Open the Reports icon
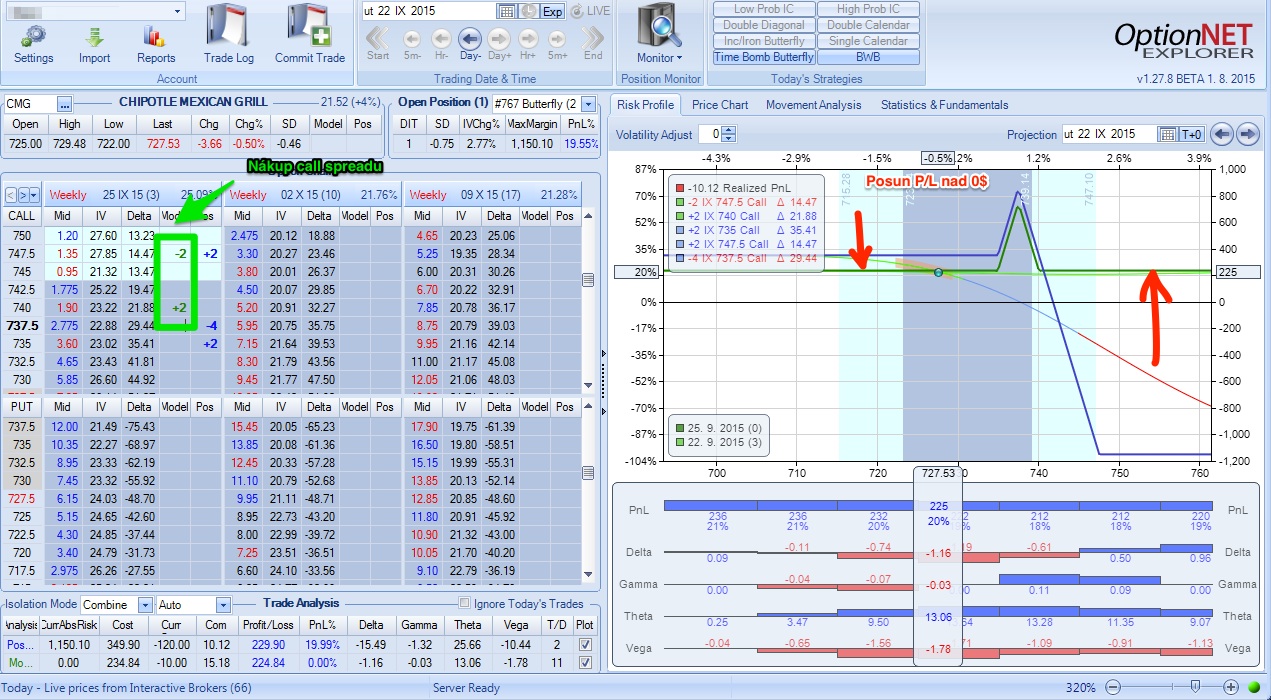The height and width of the screenshot is (700, 1271). coord(156,37)
